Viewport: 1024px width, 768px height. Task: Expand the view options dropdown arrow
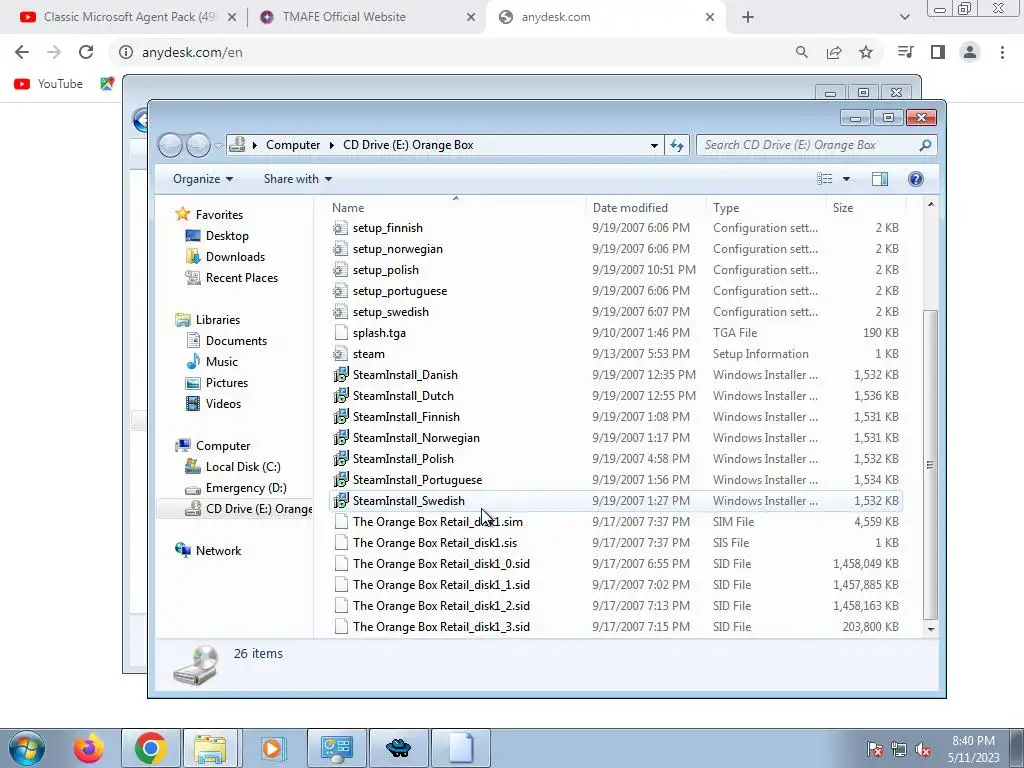(x=846, y=179)
